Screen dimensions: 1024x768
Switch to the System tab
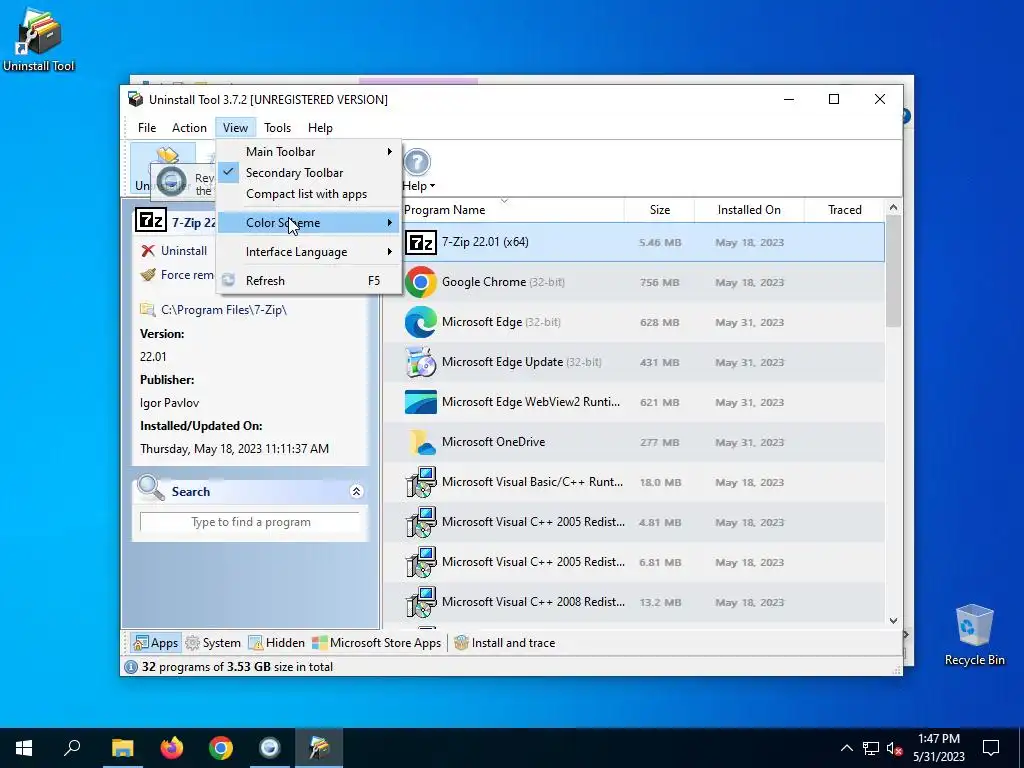(213, 643)
